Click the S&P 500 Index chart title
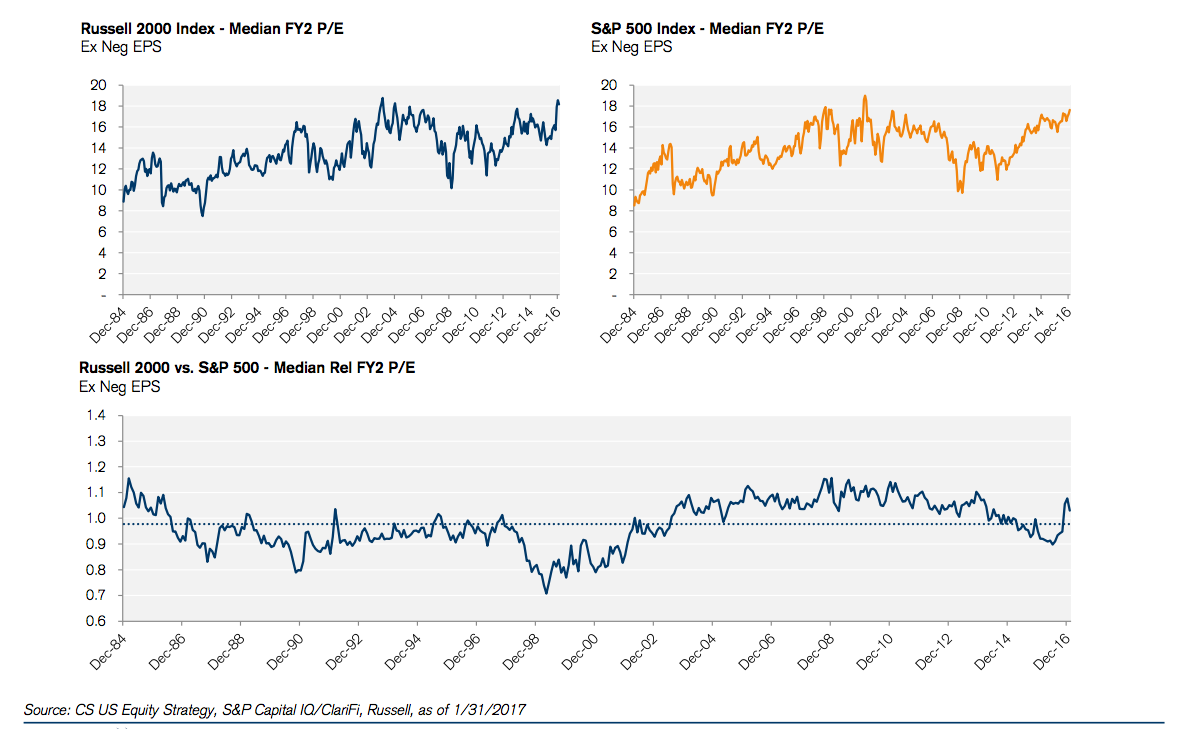The width and height of the screenshot is (1194, 729). (x=706, y=29)
